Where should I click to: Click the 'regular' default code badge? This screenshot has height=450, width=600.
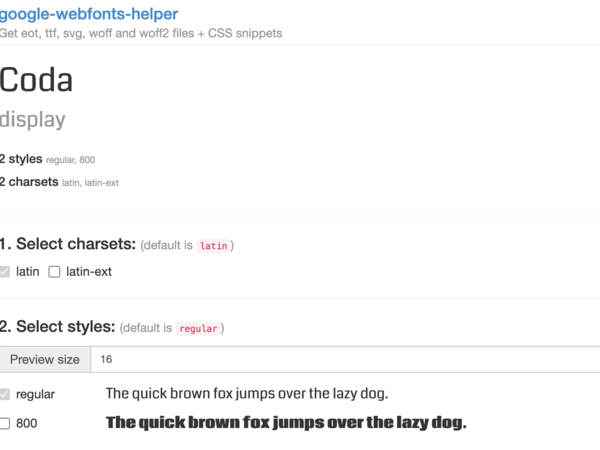pyautogui.click(x=199, y=328)
